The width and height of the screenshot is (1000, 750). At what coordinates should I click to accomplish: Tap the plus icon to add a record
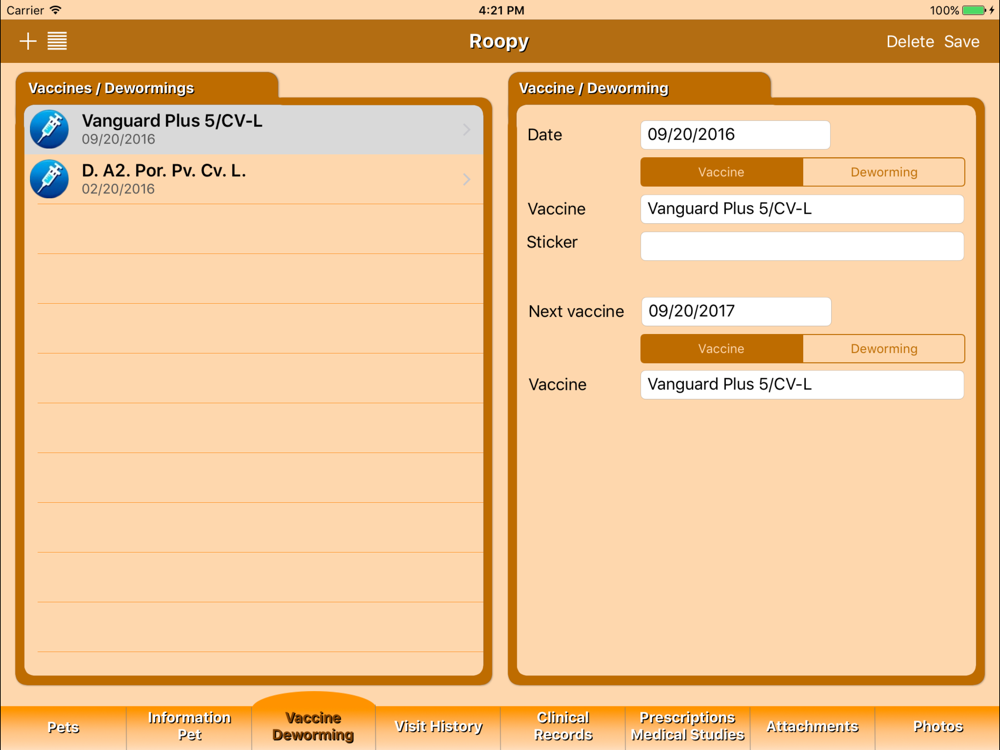pyautogui.click(x=28, y=41)
